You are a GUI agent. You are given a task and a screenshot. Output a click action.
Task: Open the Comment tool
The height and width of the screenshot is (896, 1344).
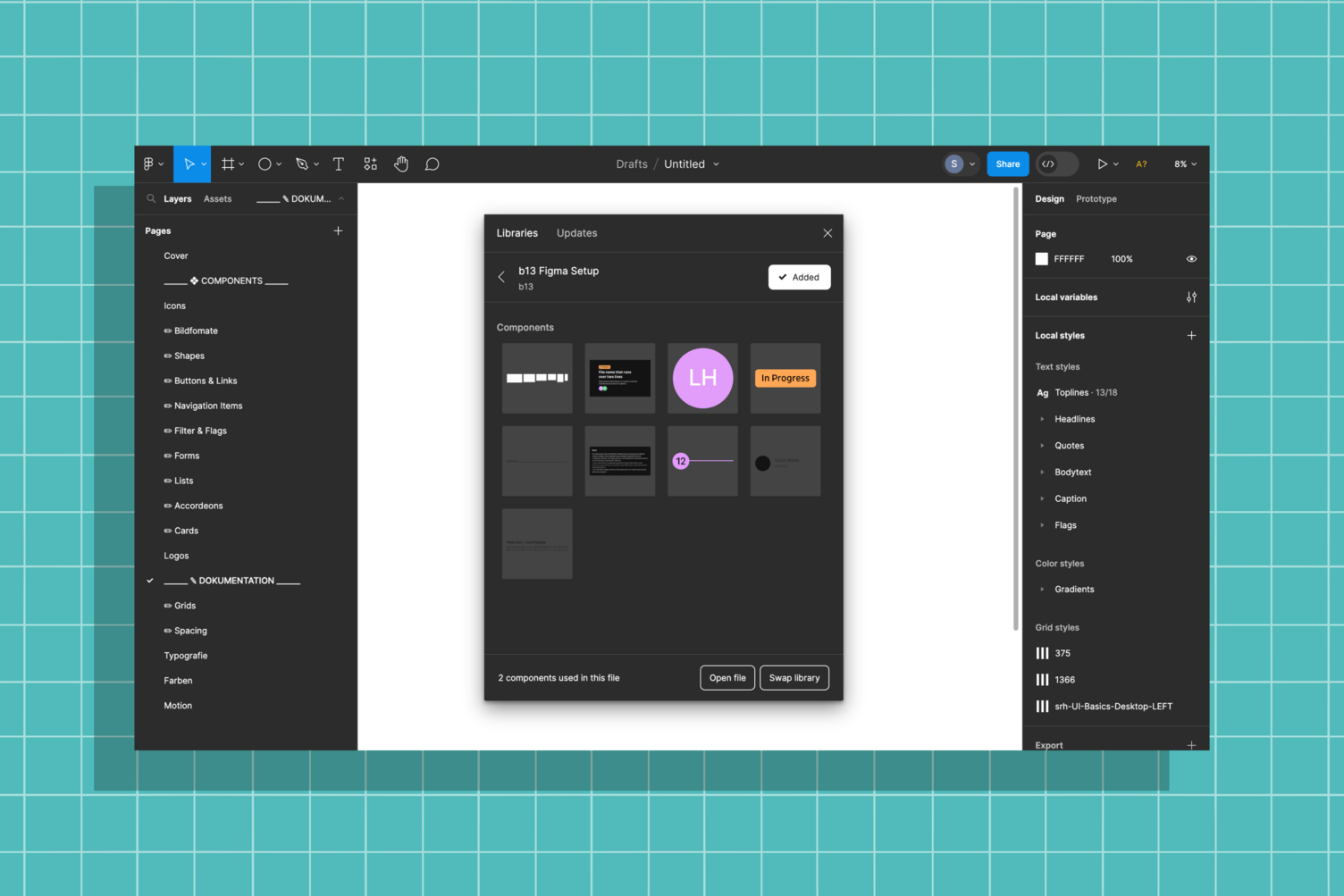[432, 163]
